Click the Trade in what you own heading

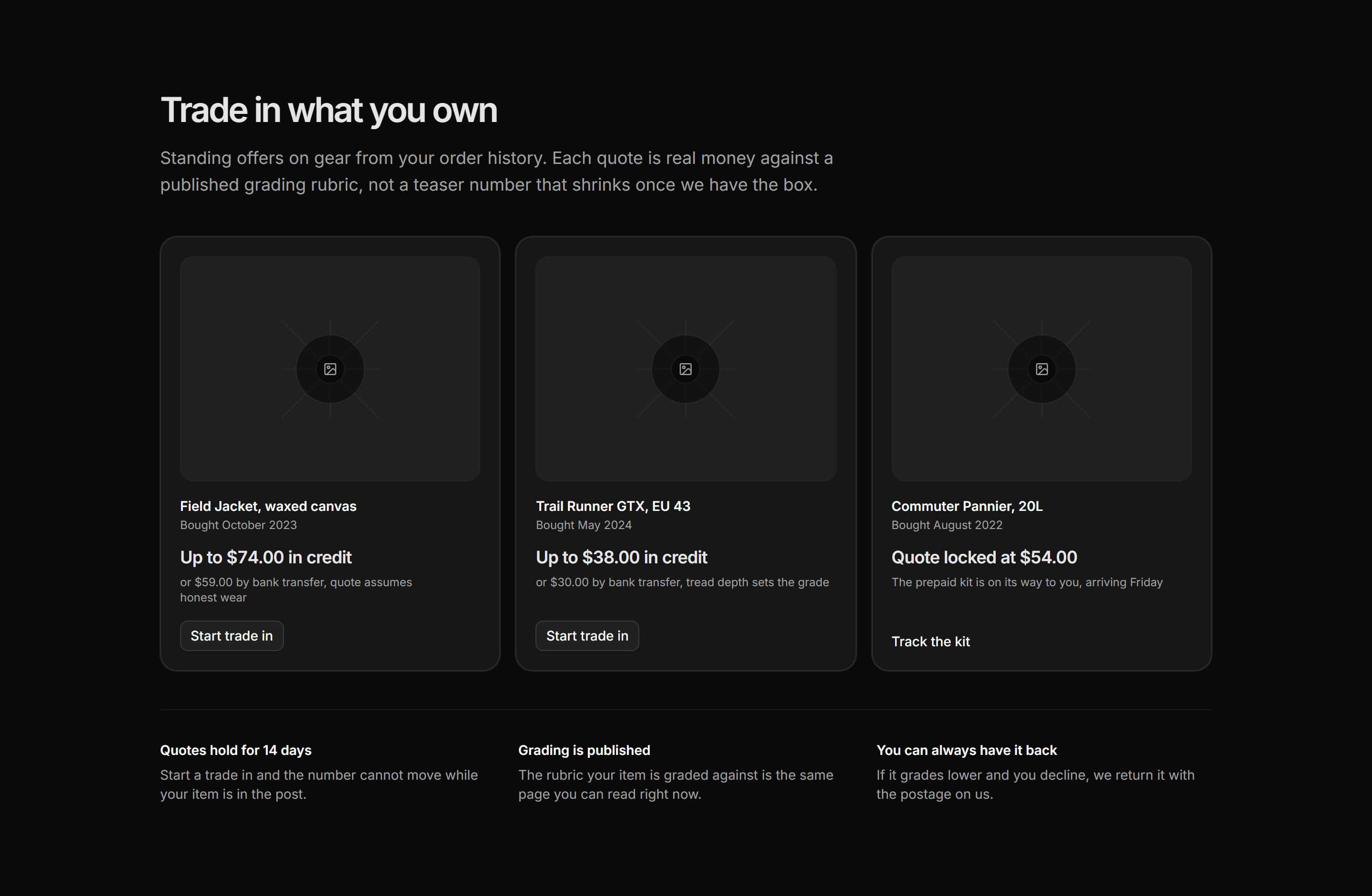[329, 110]
